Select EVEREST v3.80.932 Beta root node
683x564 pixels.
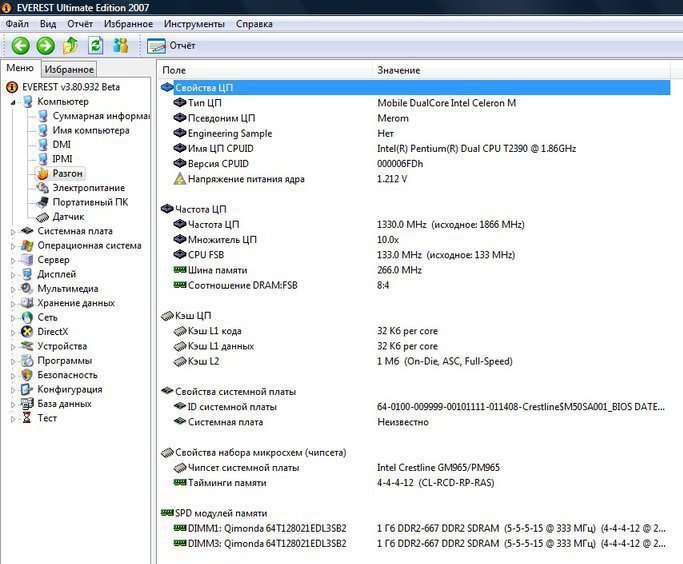pyautogui.click(x=71, y=87)
